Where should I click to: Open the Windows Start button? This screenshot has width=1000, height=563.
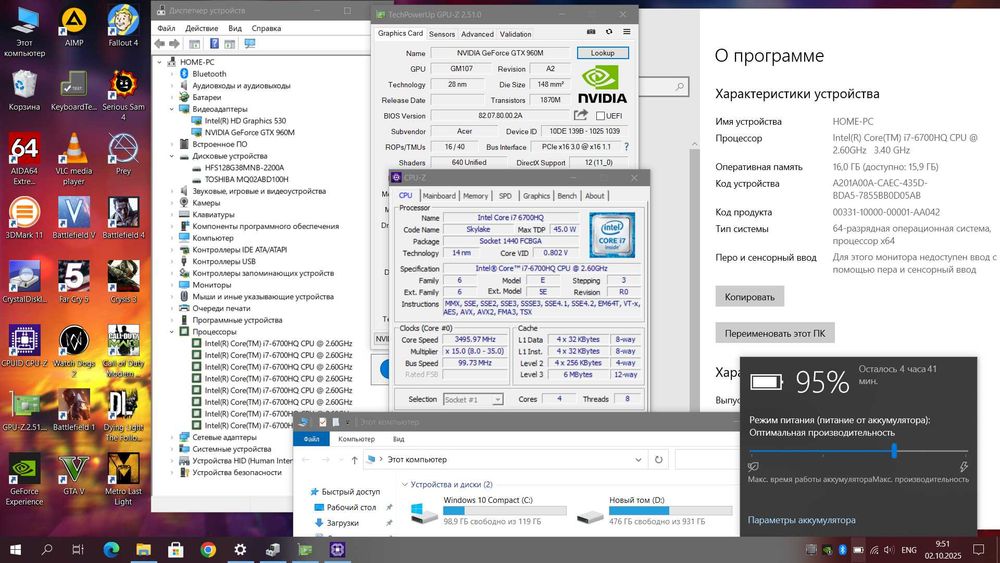point(15,550)
